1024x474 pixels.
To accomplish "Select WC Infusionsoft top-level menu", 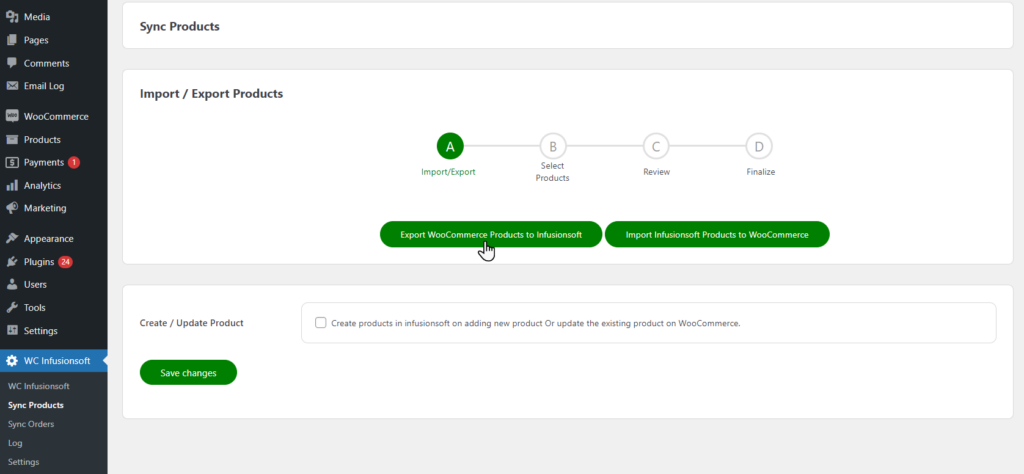I will click(54, 361).
